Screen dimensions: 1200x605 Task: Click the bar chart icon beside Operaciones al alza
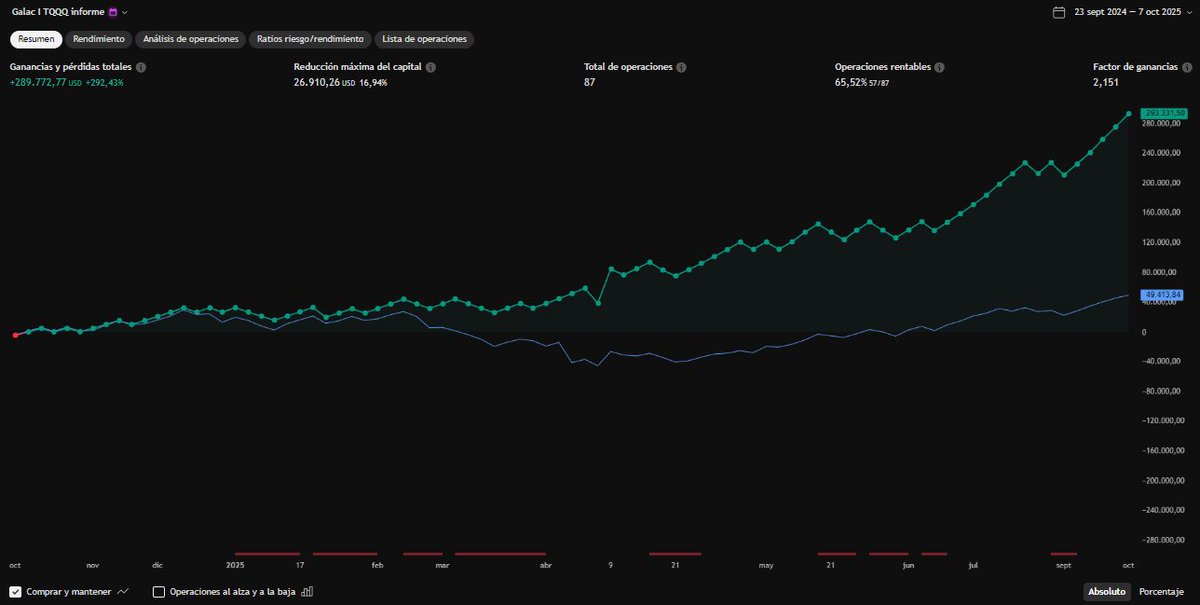(307, 591)
